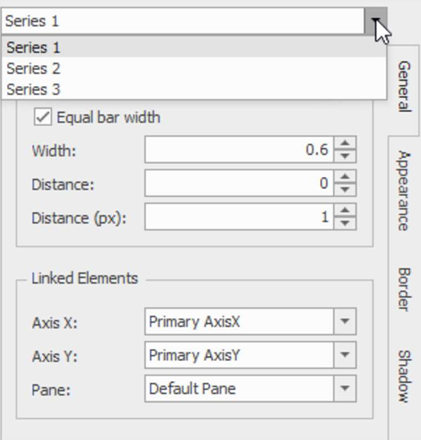Focus the Distance (px) value field

click(239, 217)
